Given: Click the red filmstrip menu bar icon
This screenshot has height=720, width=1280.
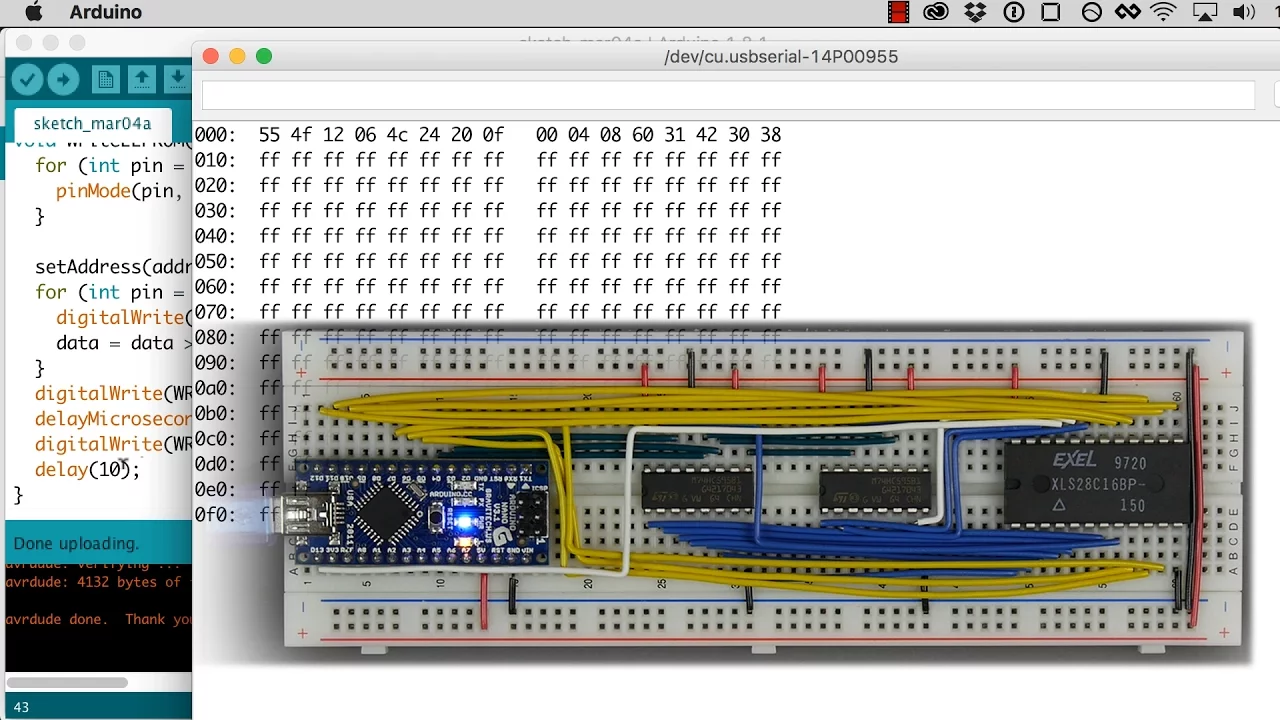Looking at the screenshot, I should (898, 12).
